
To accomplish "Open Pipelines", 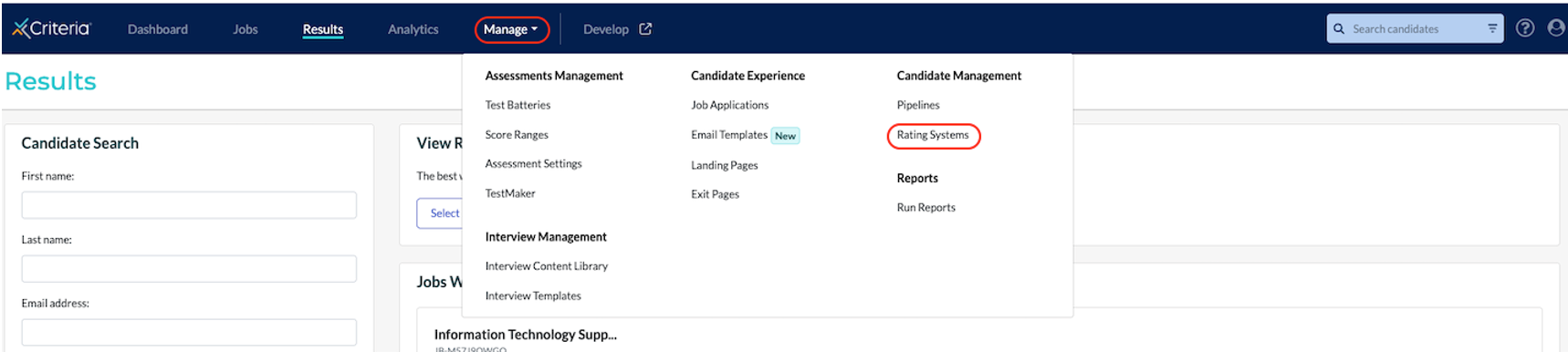I will [x=918, y=105].
